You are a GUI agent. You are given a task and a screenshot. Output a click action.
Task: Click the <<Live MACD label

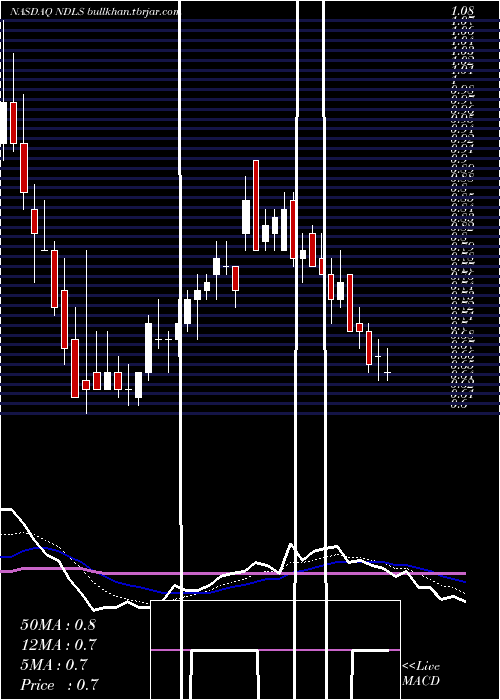tap(421, 674)
